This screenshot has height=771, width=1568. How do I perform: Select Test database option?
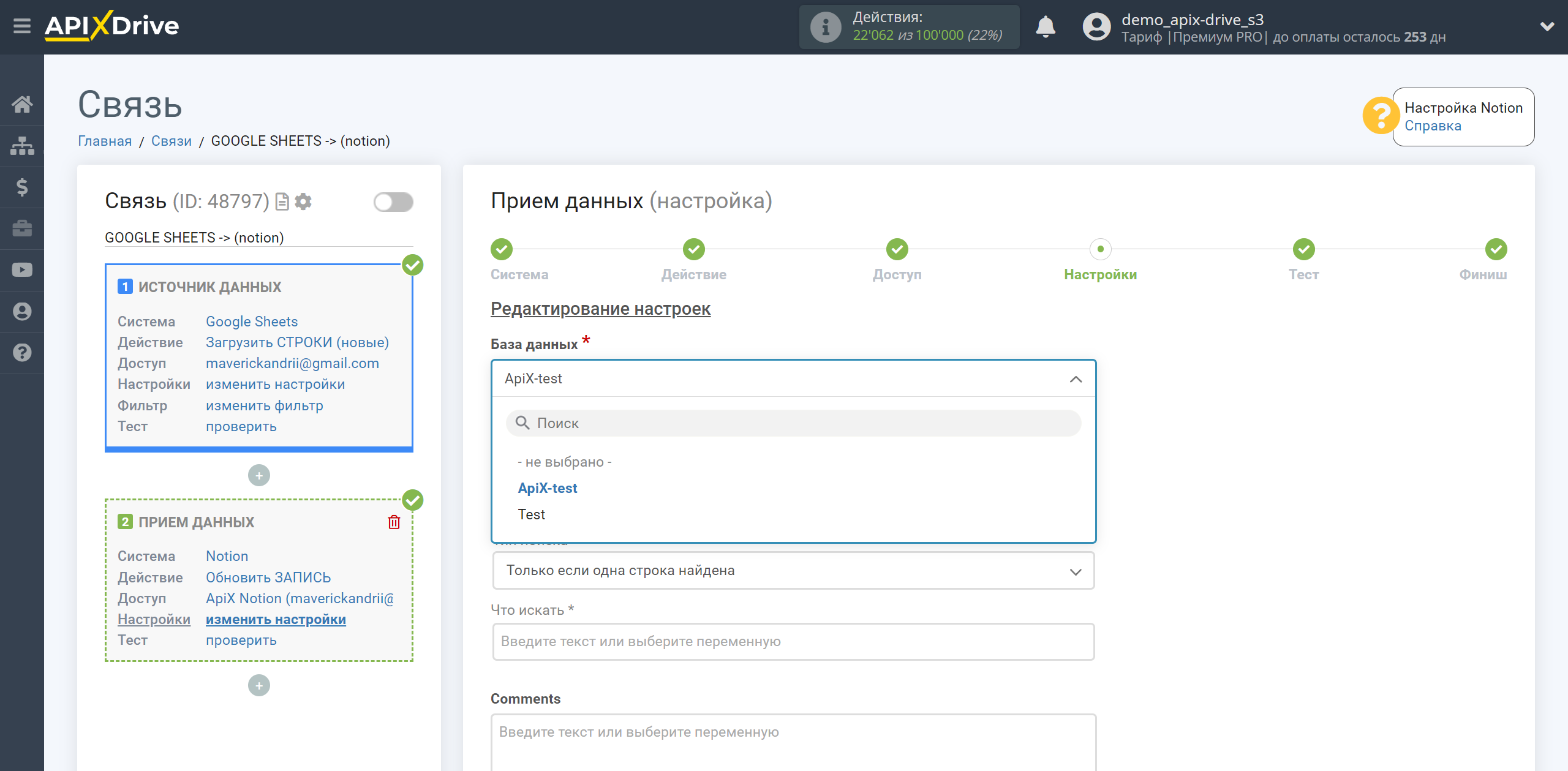click(x=531, y=514)
